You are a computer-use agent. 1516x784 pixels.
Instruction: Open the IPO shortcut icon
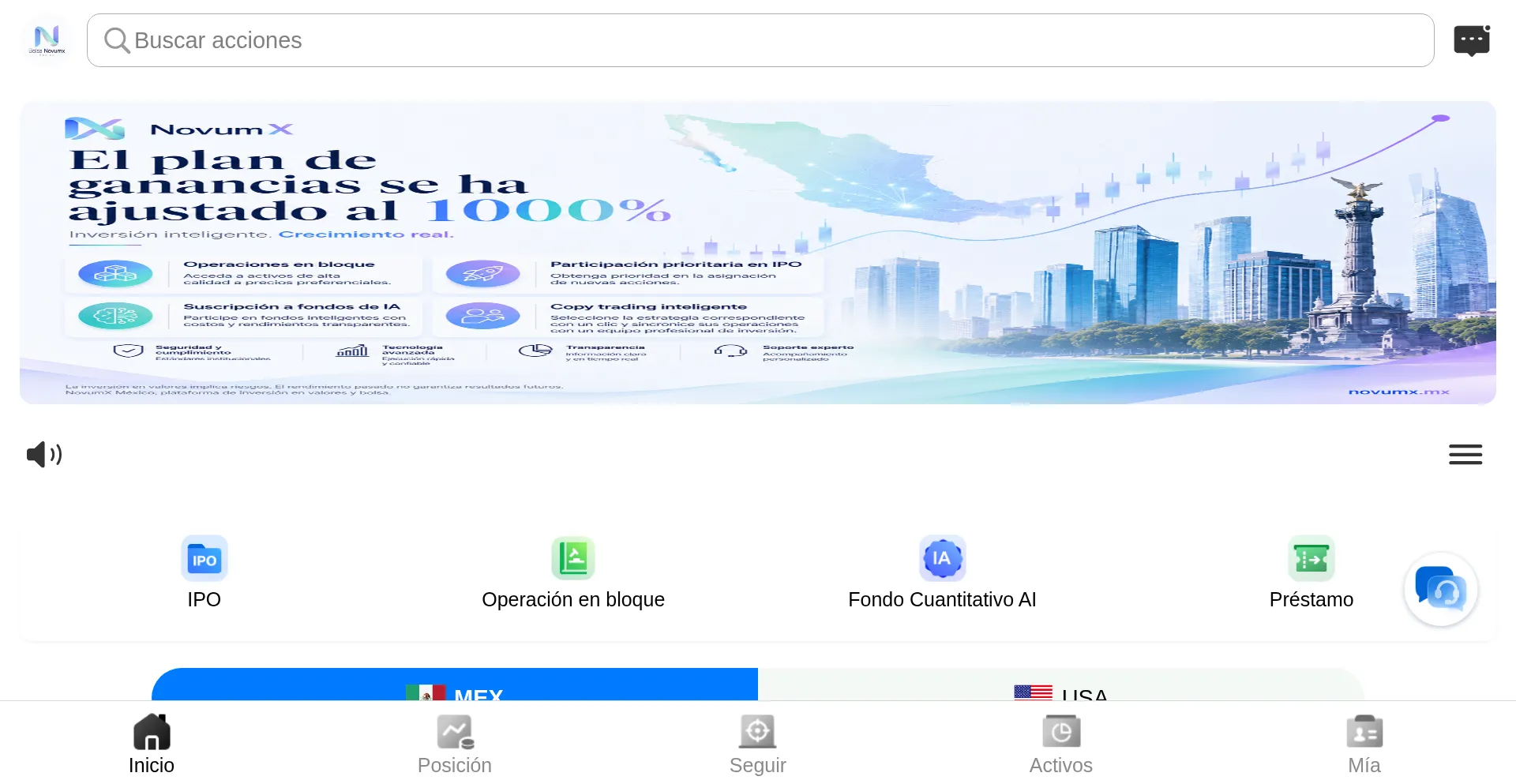coord(205,558)
